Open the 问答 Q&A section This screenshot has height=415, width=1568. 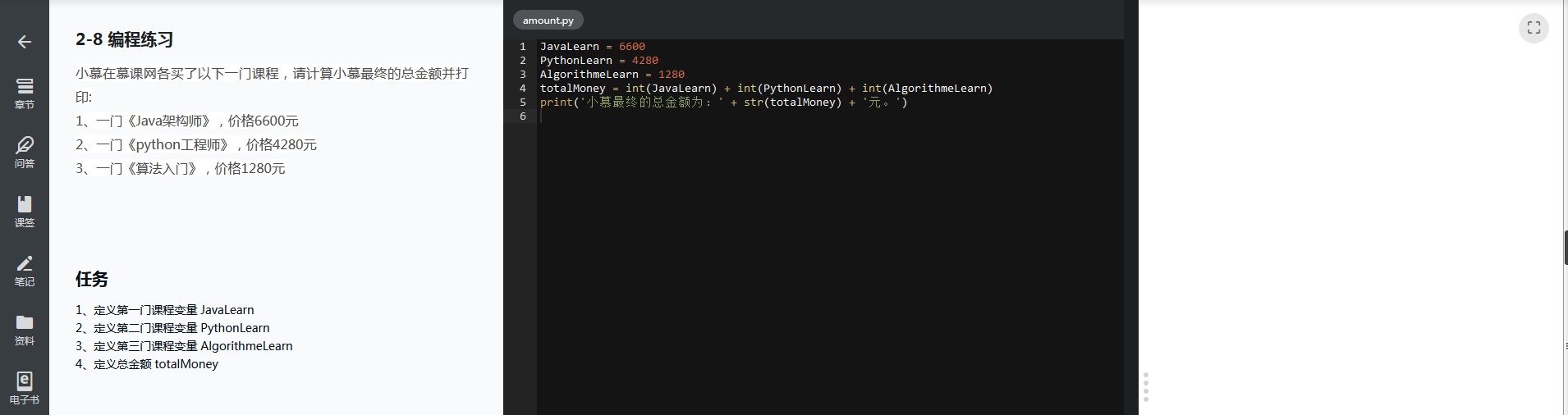[x=25, y=152]
